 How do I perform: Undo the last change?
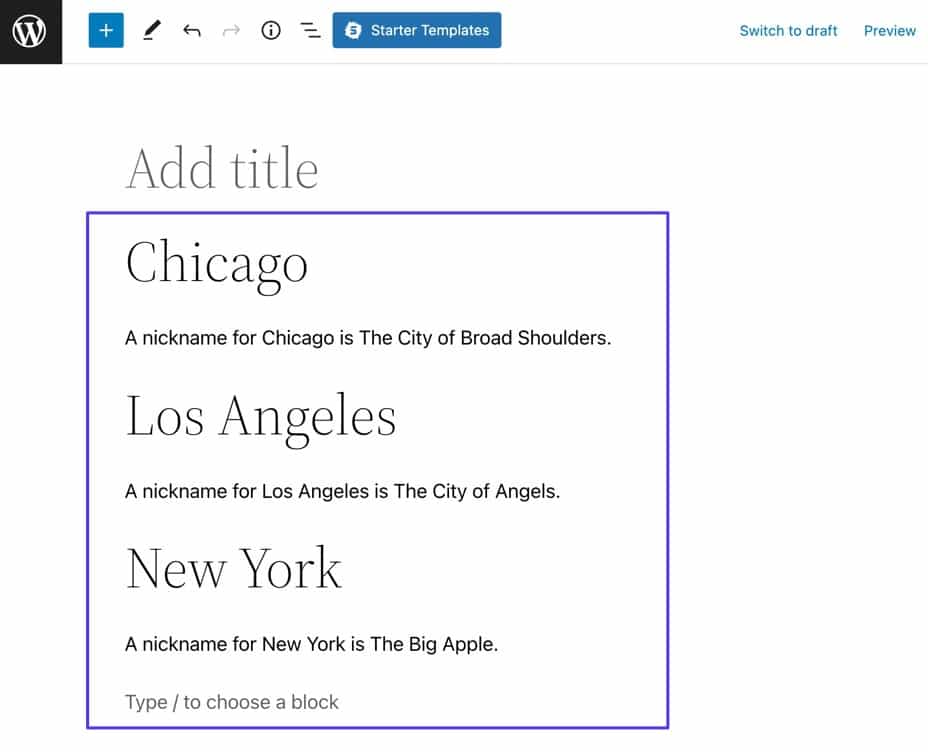pyautogui.click(x=191, y=30)
